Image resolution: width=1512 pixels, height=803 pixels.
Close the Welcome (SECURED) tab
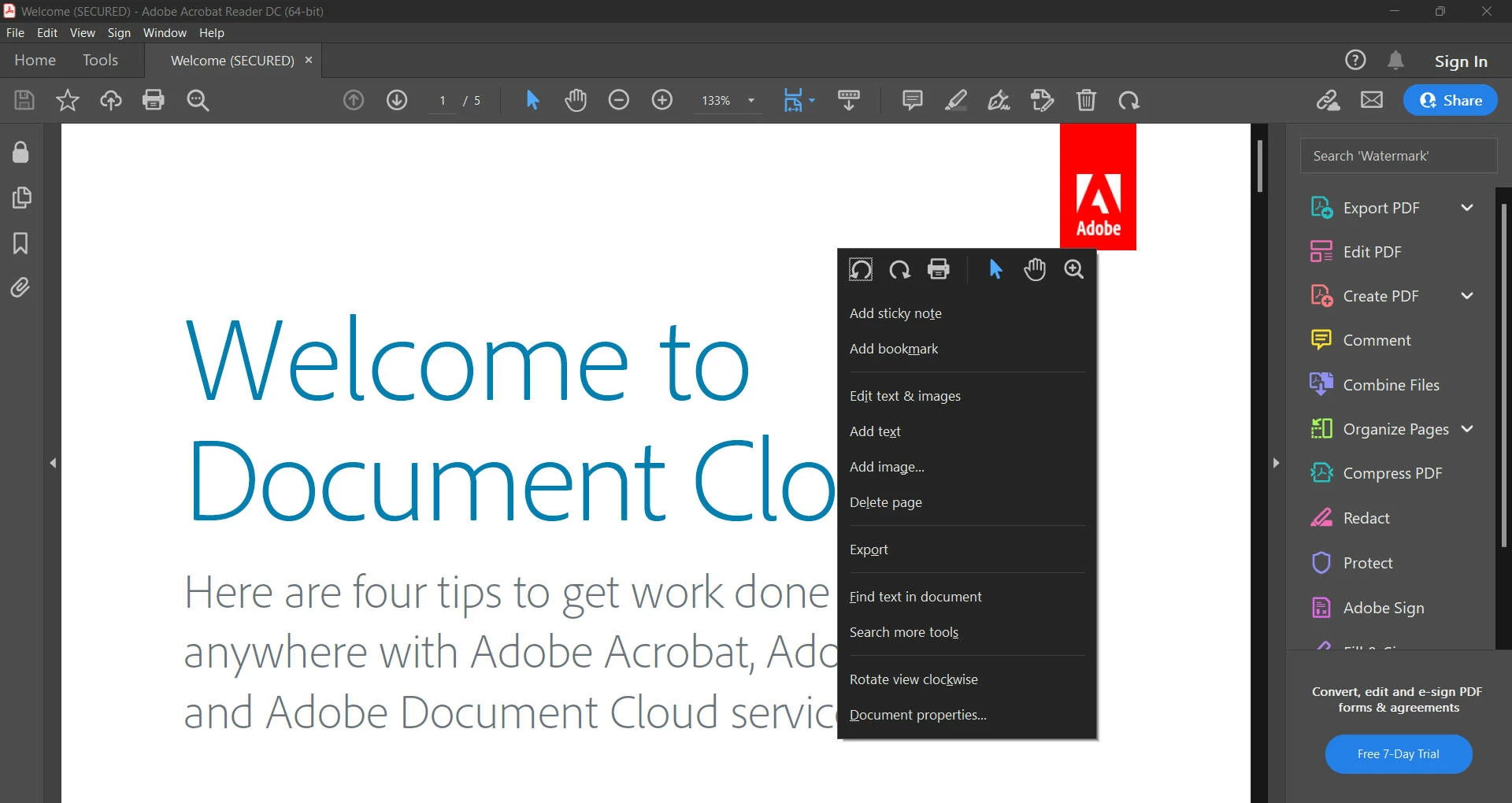point(309,60)
